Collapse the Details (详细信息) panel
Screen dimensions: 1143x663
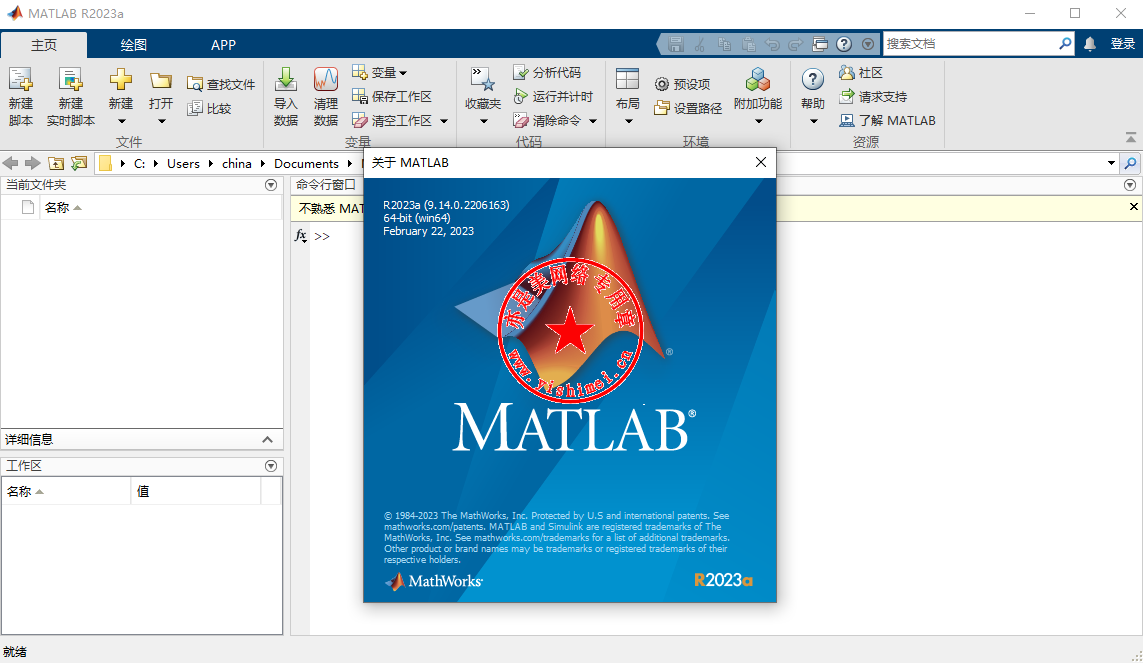pos(268,439)
